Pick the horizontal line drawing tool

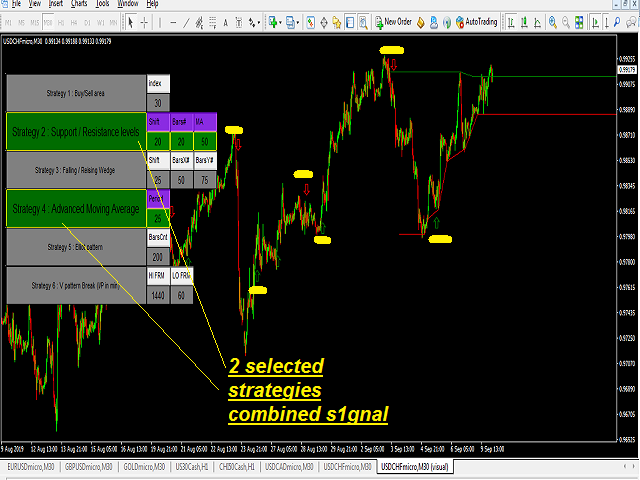[173, 22]
